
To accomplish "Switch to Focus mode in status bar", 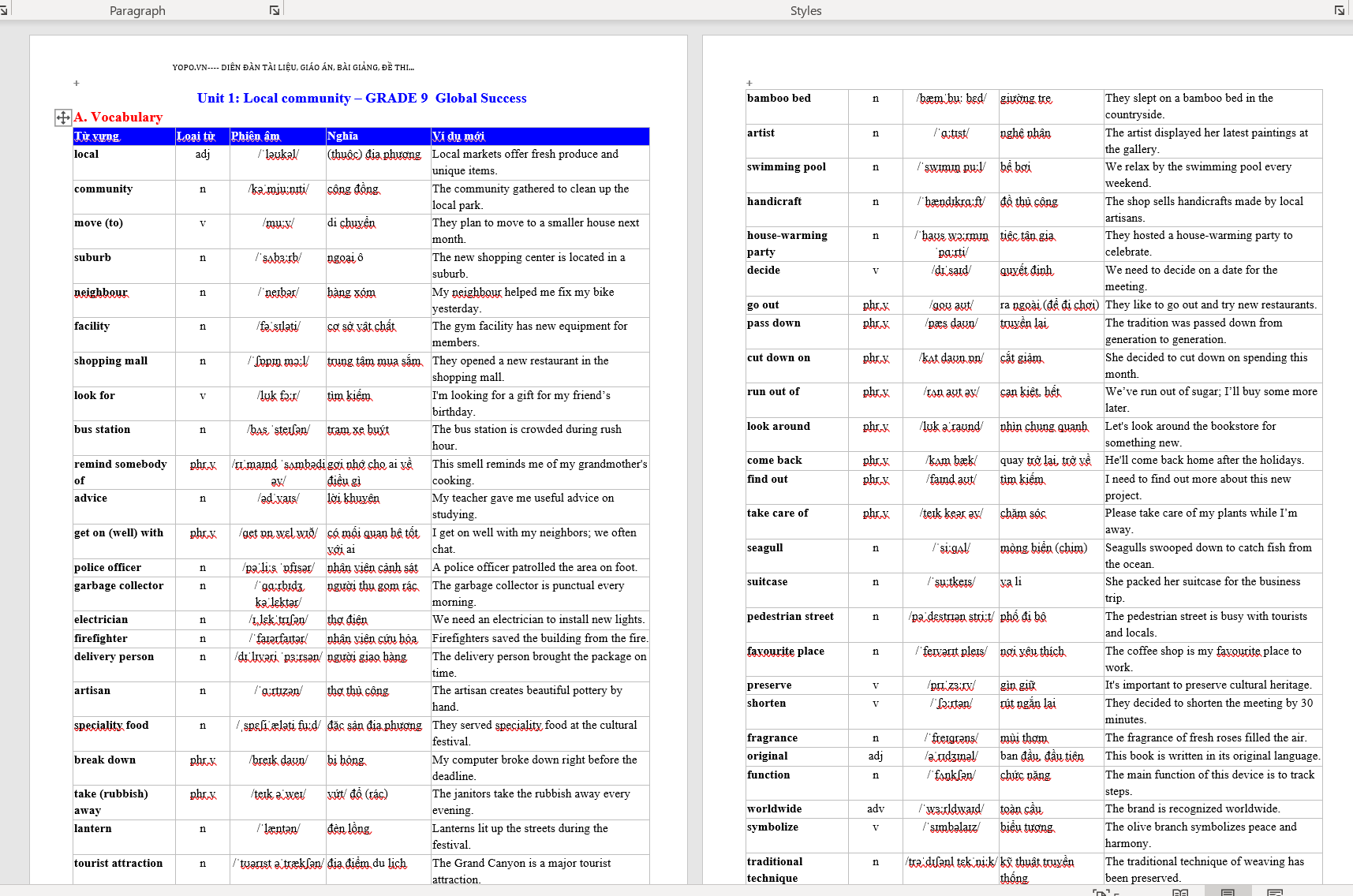I will click(1101, 892).
